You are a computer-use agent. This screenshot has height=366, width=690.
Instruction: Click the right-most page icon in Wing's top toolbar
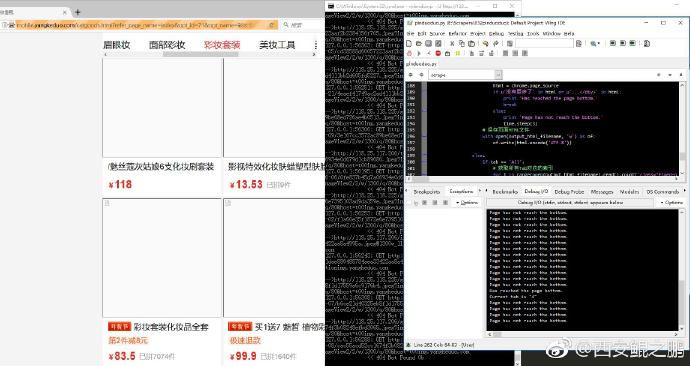pyautogui.click(x=647, y=44)
